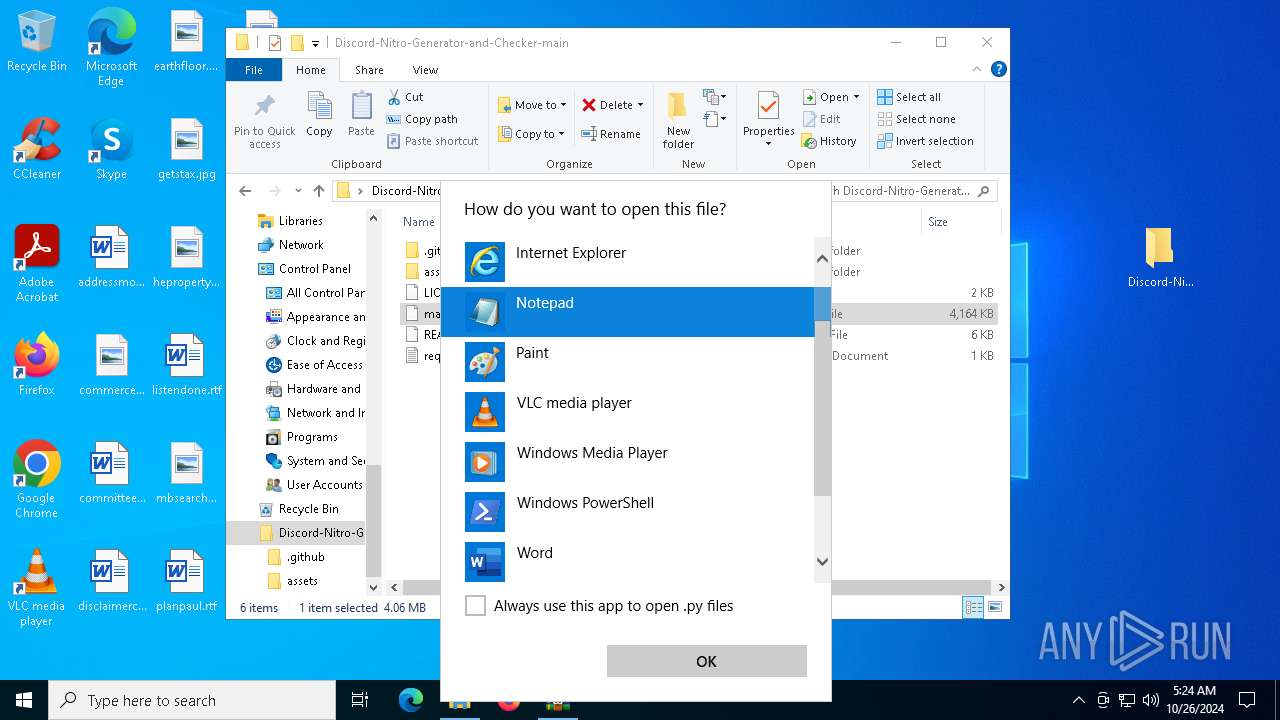The height and width of the screenshot is (720, 1280).
Task: Select .github folder in navigation tree
Action: click(x=305, y=557)
